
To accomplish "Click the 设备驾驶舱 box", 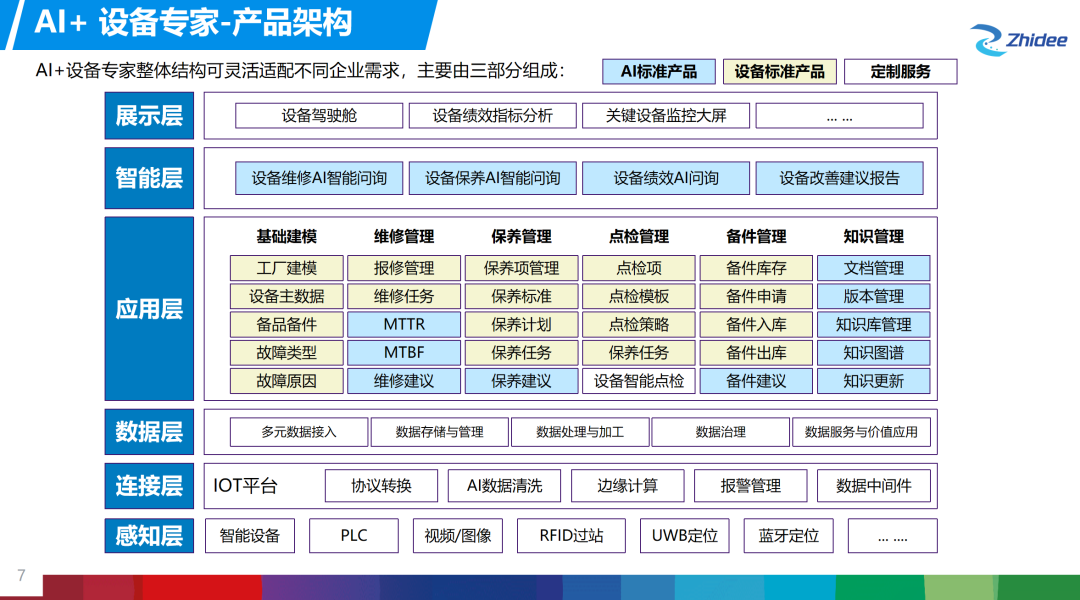I will (319, 116).
